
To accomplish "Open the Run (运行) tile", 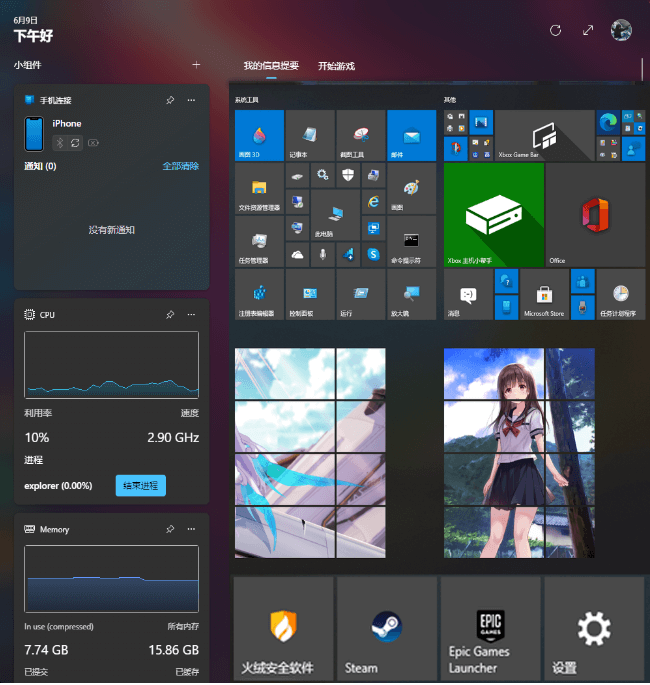I will [x=361, y=294].
